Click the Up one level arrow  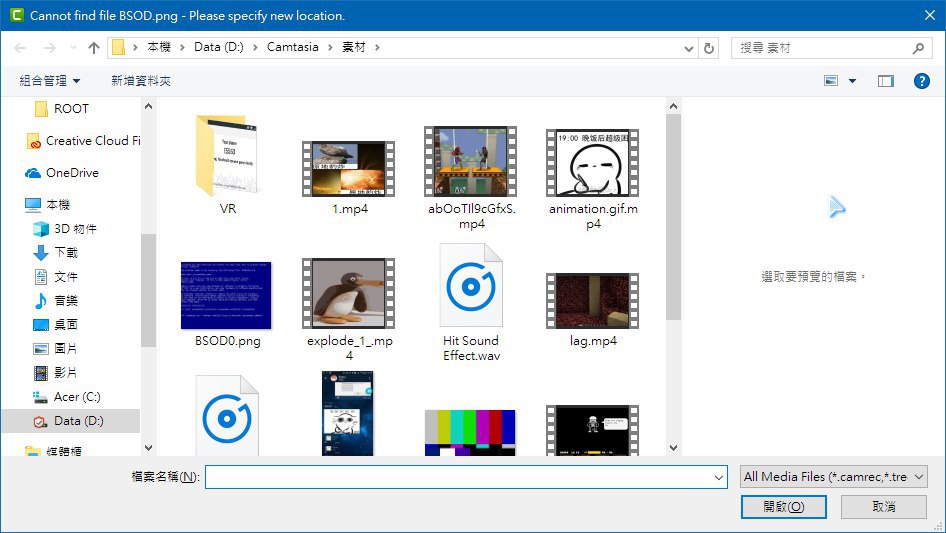[x=94, y=48]
